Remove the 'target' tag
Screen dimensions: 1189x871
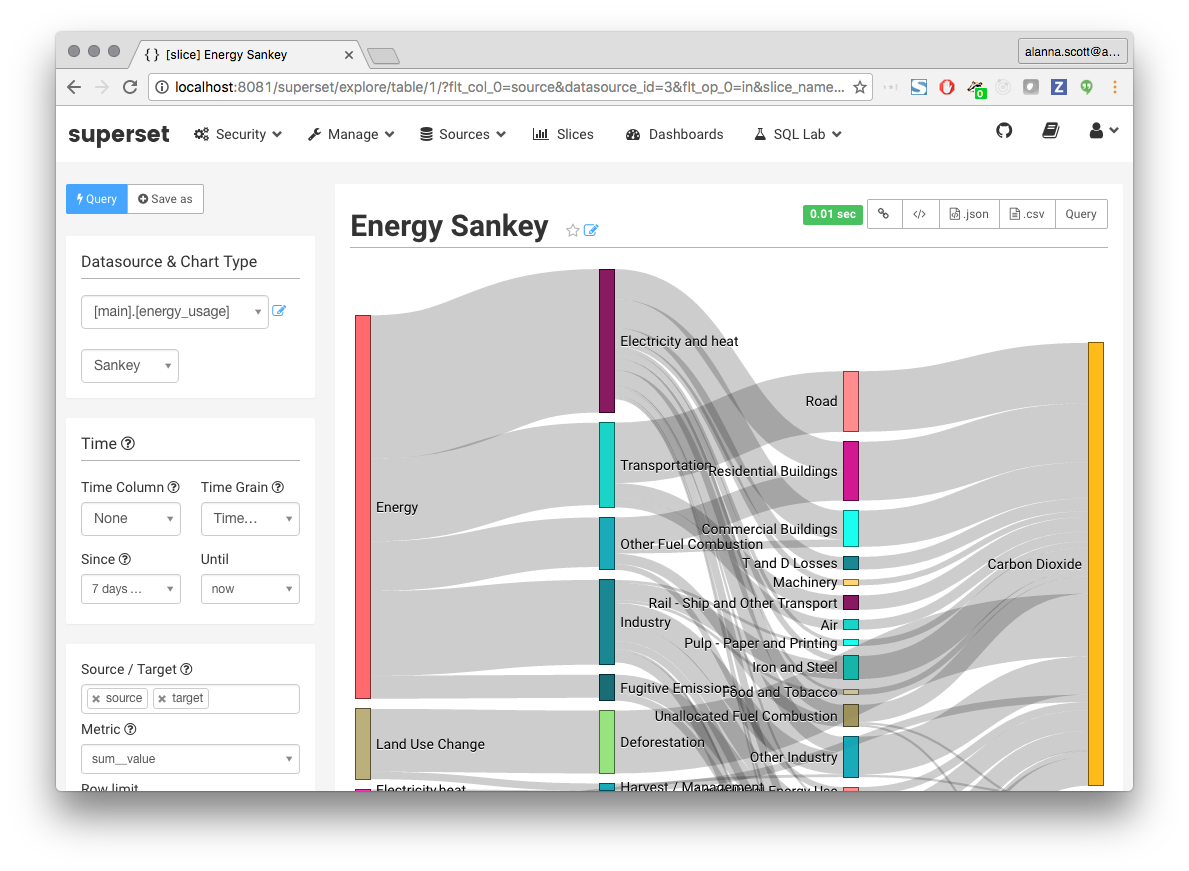coord(162,699)
